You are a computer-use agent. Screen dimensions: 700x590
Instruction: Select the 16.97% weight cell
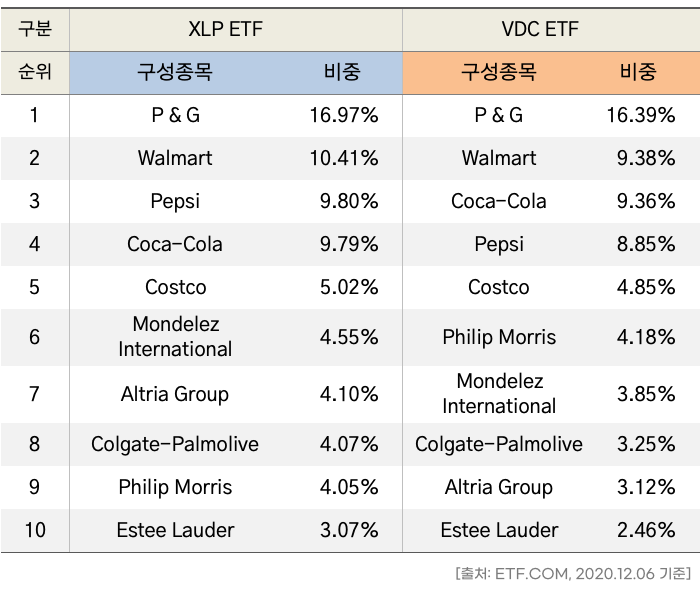pyautogui.click(x=343, y=115)
